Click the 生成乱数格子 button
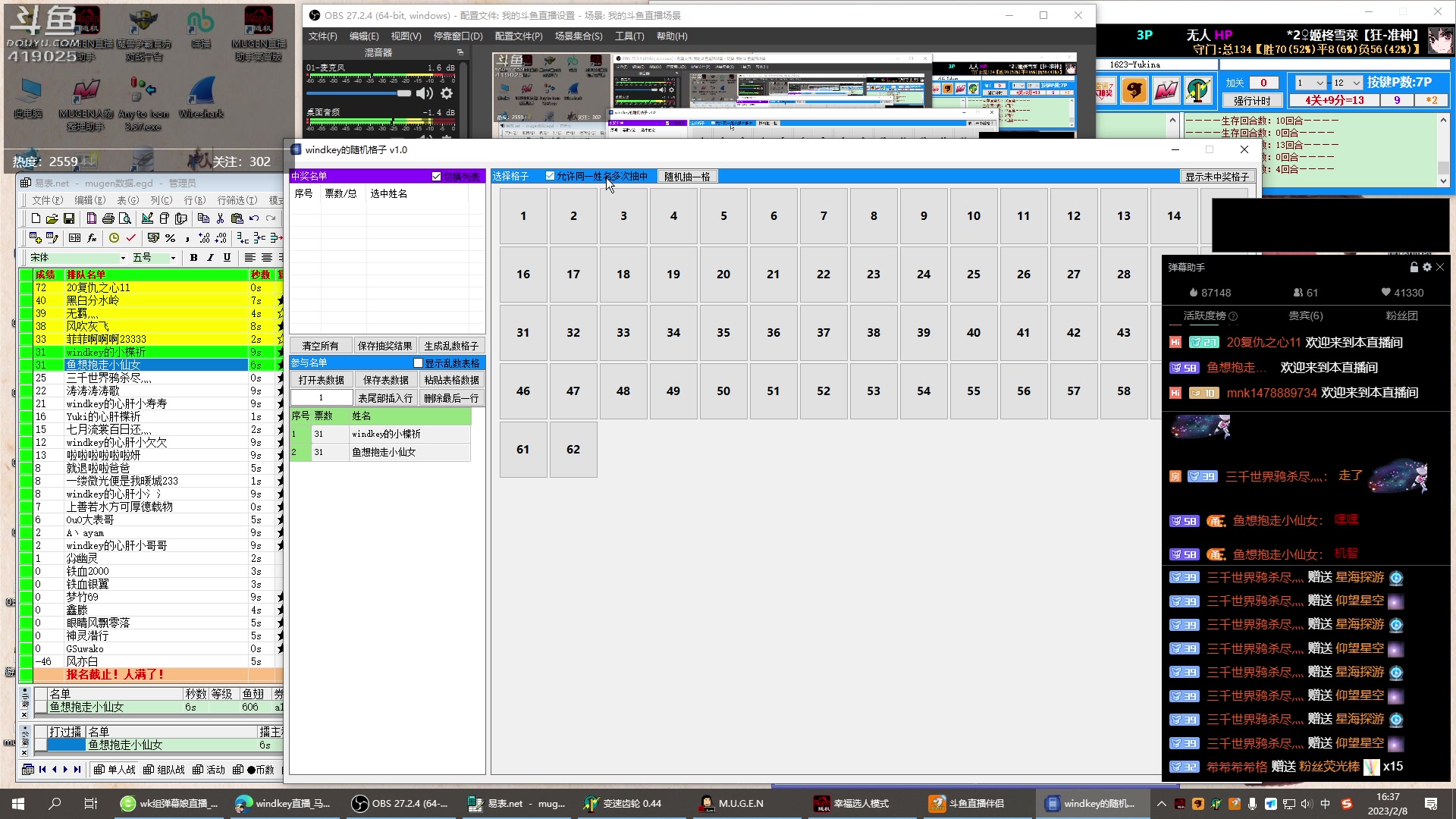1456x819 pixels. point(451,346)
